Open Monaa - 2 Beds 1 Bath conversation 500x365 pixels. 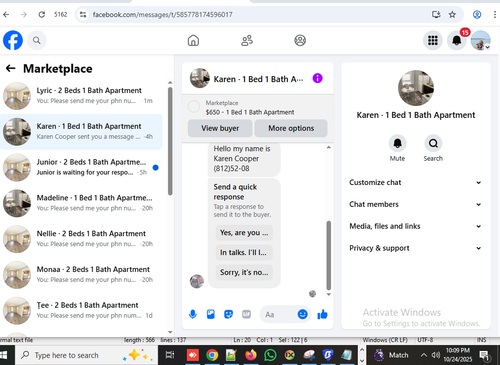81,275
